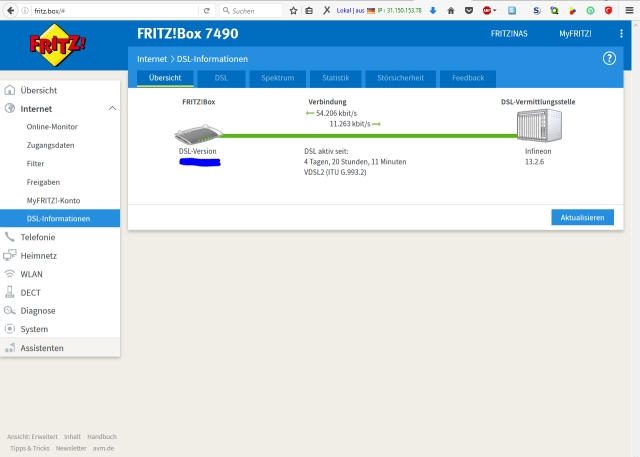Expand the adblock icon dropdown arrow

coord(495,11)
